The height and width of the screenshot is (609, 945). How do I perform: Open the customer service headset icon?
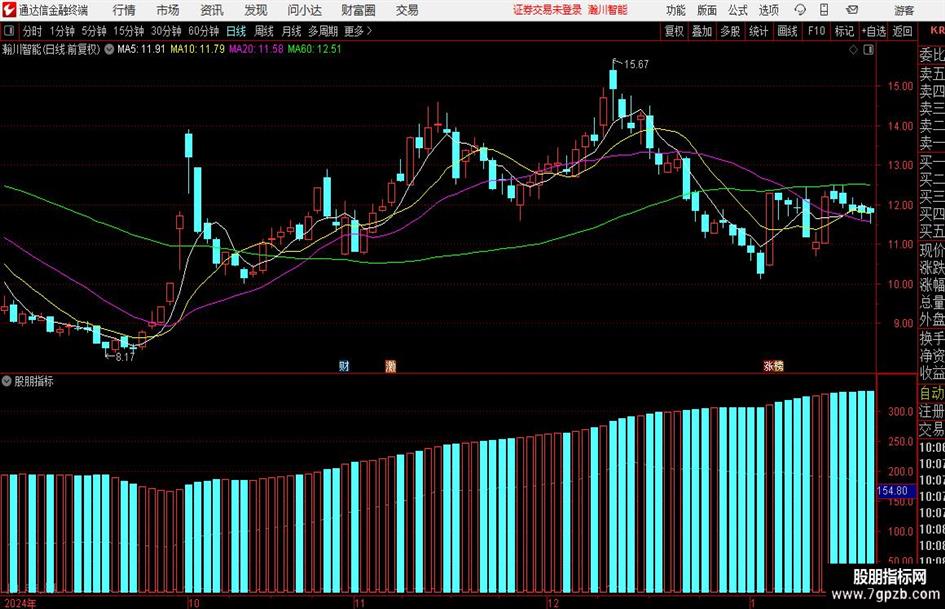point(800,10)
